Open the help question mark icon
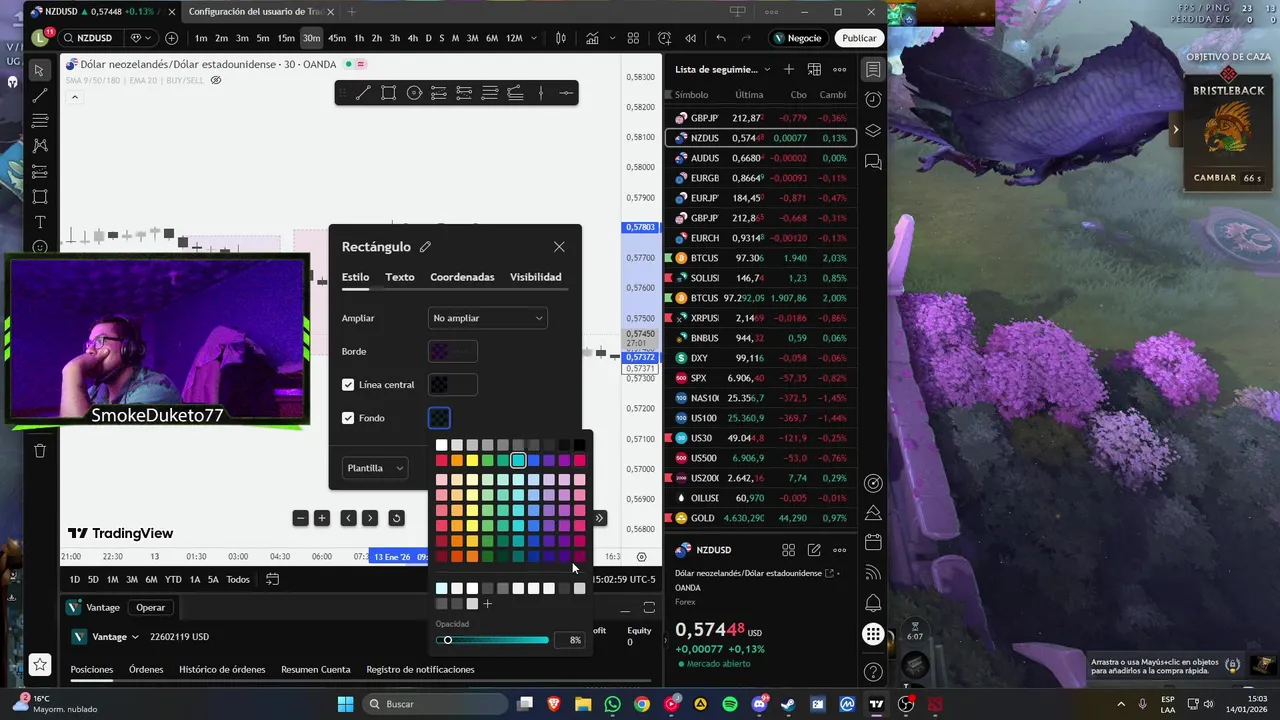This screenshot has width=1280, height=720. click(x=873, y=672)
